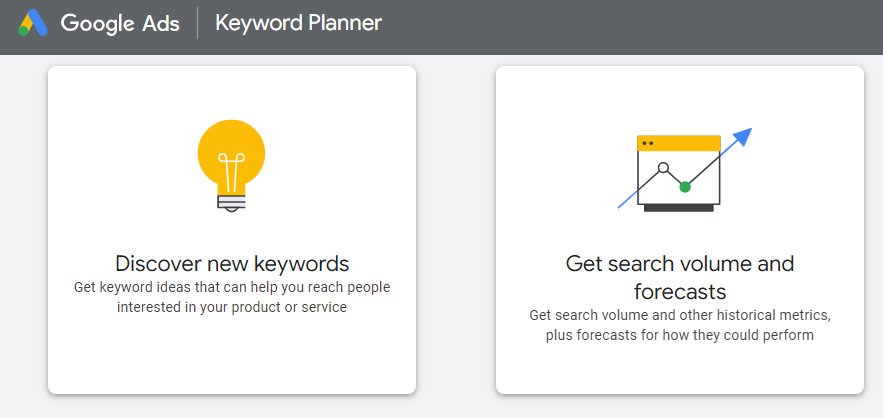This screenshot has width=883, height=418.
Task: Click the dark stand under the chart illustration
Action: (679, 208)
